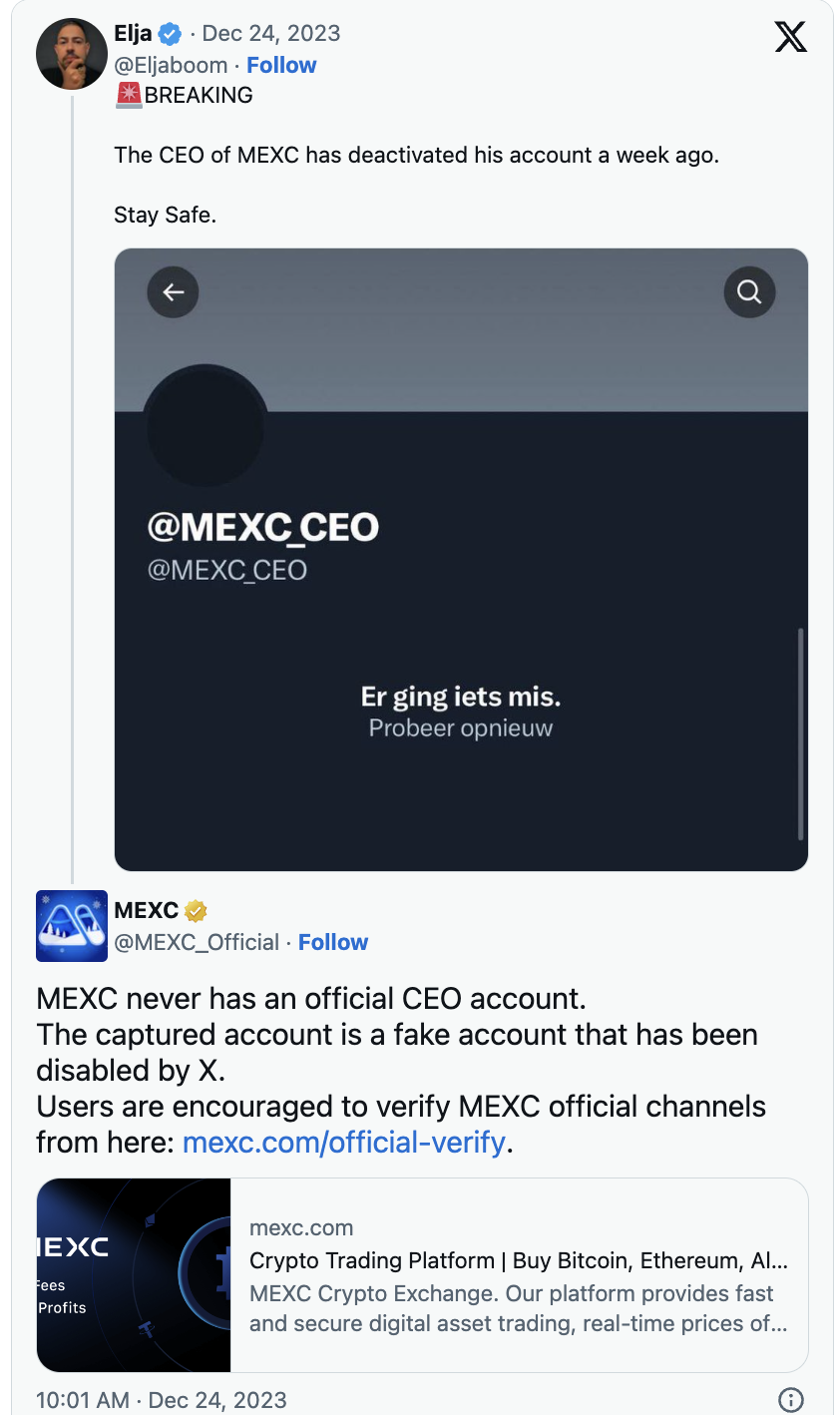Click the X logo icon
The width and height of the screenshot is (840, 1415).
[x=790, y=37]
